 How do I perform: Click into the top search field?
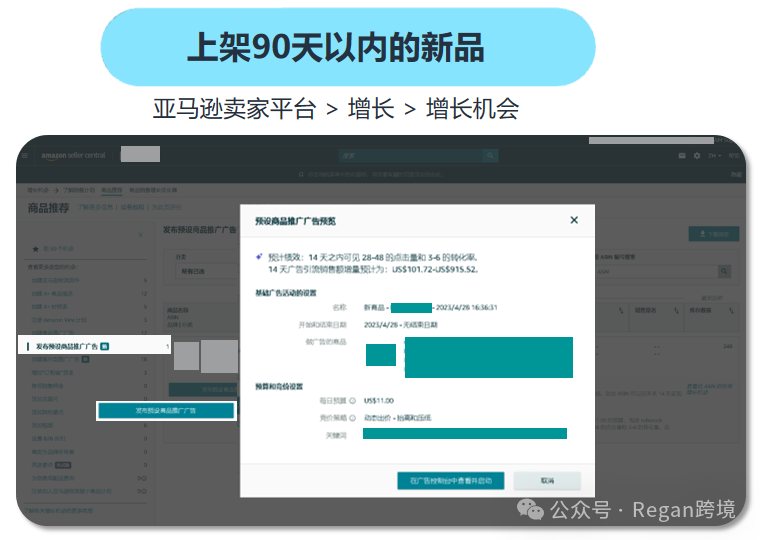point(411,156)
